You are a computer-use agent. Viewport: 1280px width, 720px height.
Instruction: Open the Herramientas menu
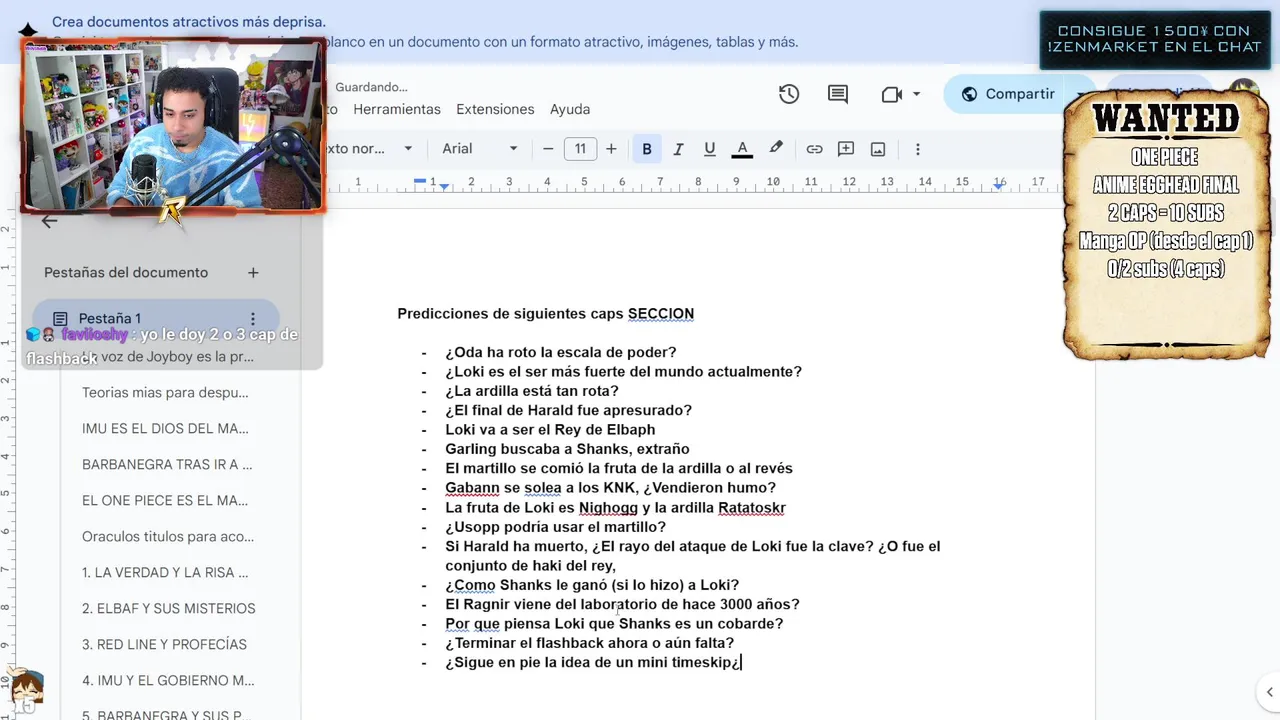397,109
